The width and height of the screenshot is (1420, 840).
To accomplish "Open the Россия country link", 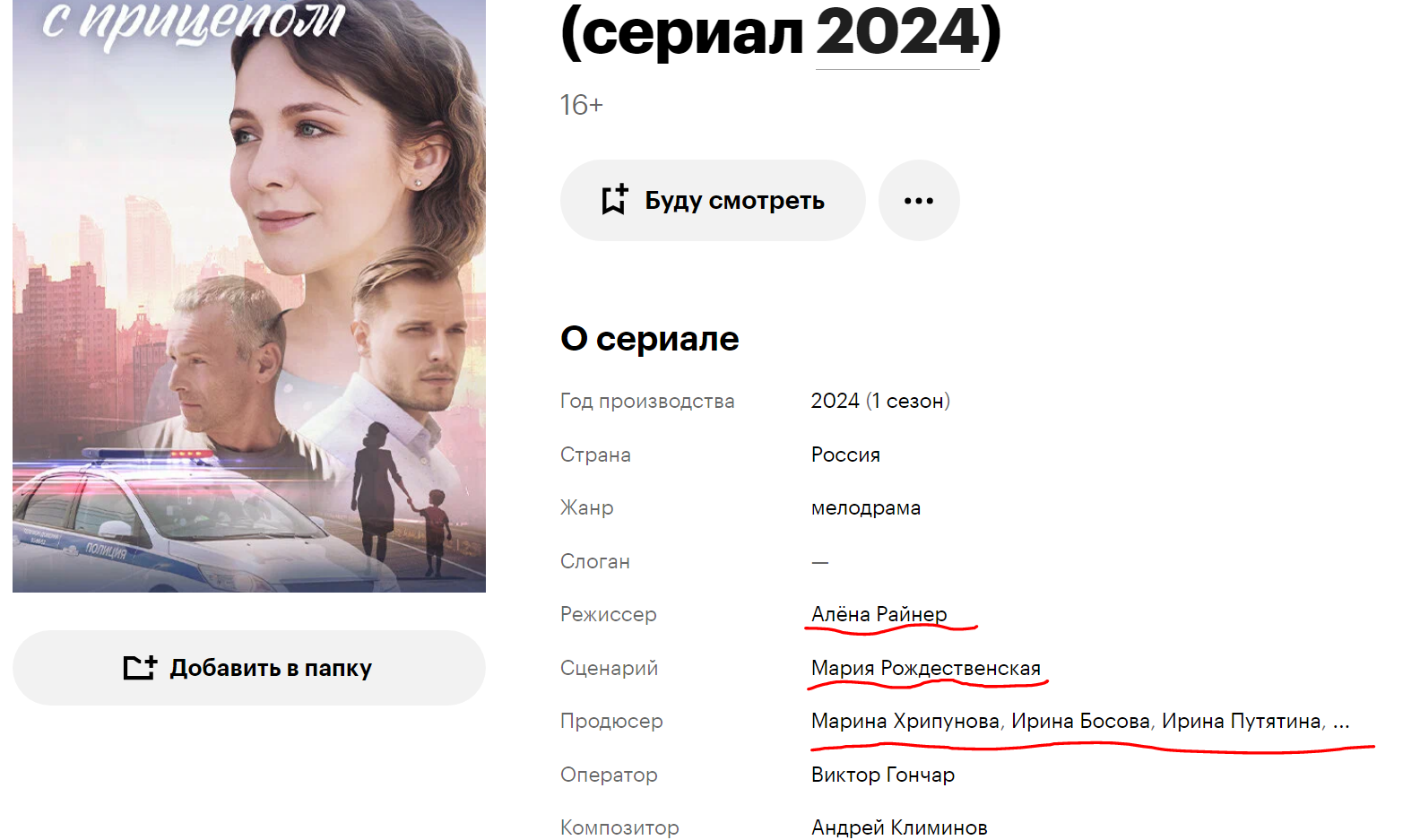I will pos(845,455).
